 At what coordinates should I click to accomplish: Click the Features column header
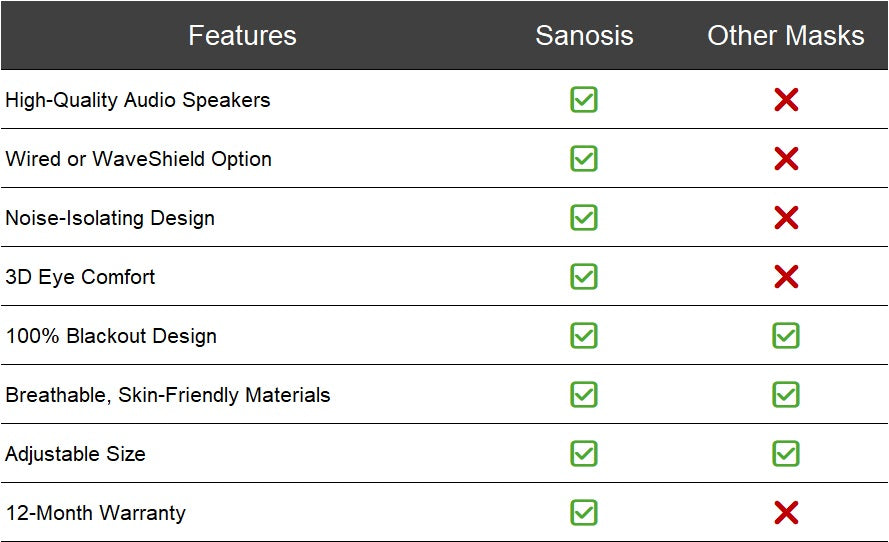[242, 36]
